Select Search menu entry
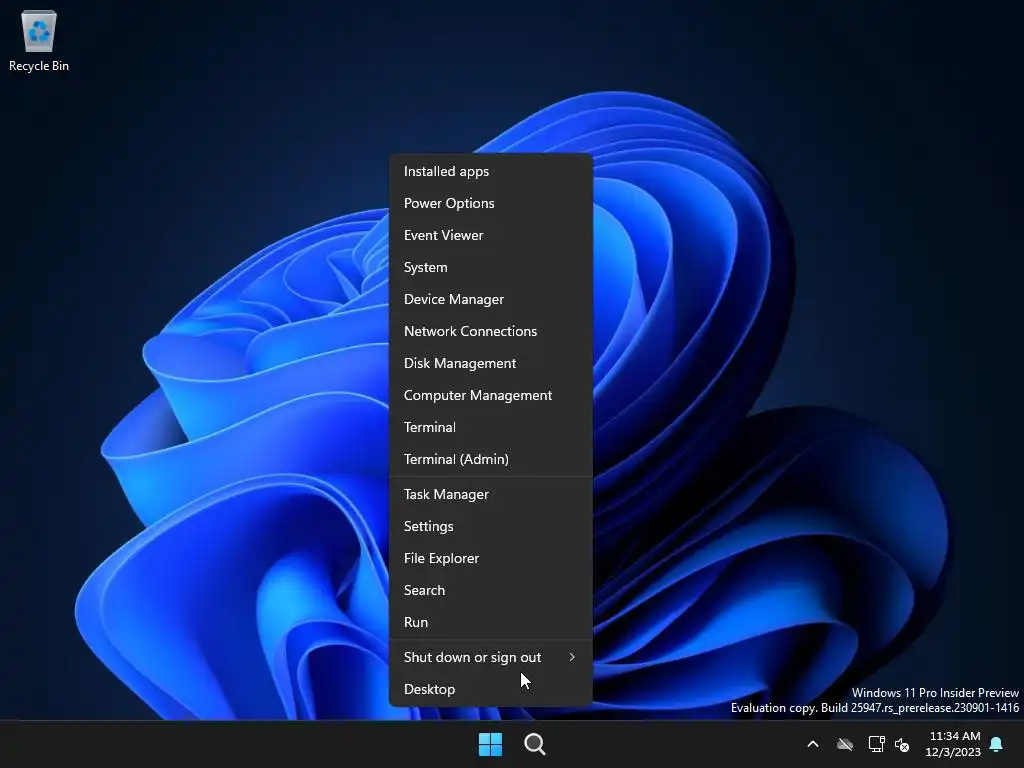Image resolution: width=1024 pixels, height=768 pixels. pos(490,590)
